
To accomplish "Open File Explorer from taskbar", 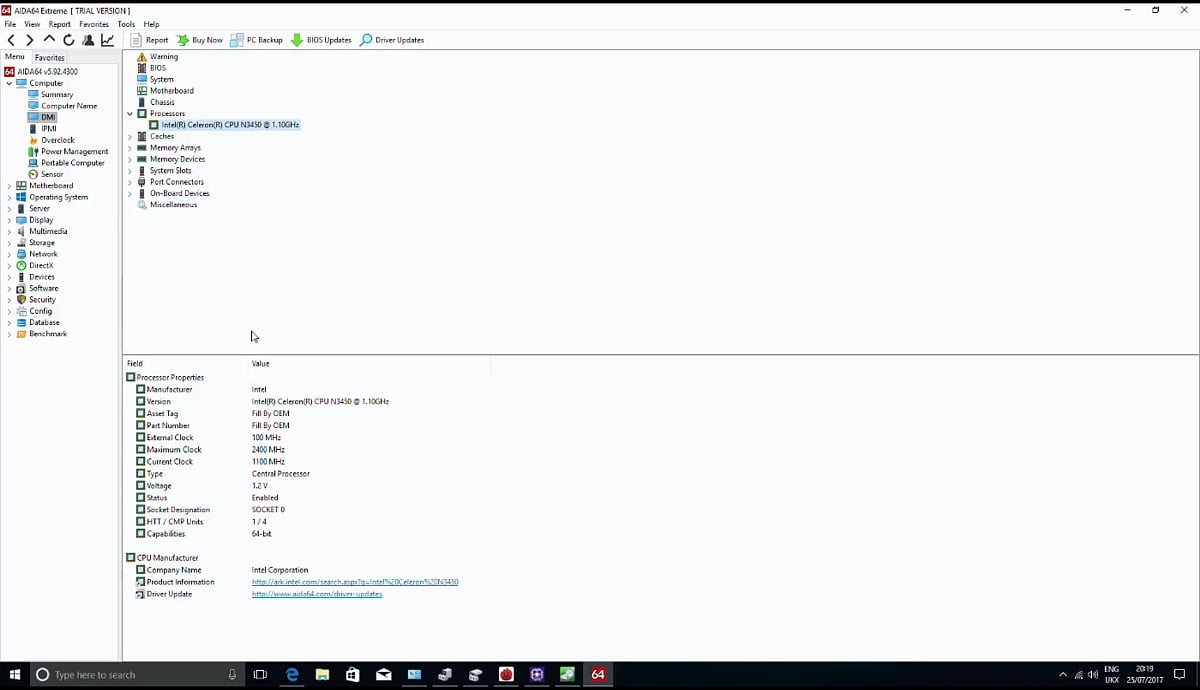I will coord(322,675).
